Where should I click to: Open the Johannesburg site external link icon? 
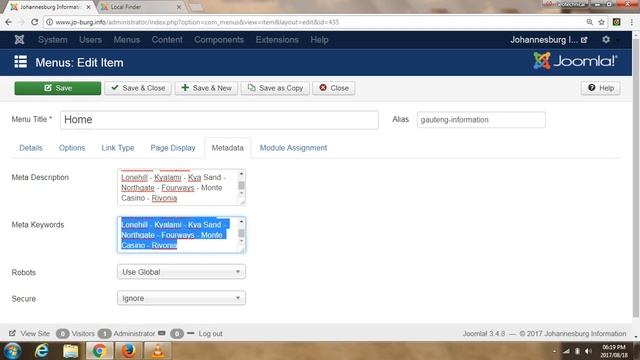click(584, 40)
